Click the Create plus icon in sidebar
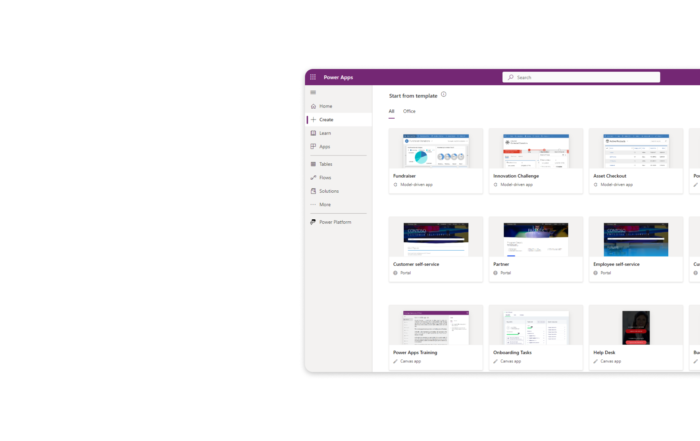Screen dimensions: 700x441 313,120
